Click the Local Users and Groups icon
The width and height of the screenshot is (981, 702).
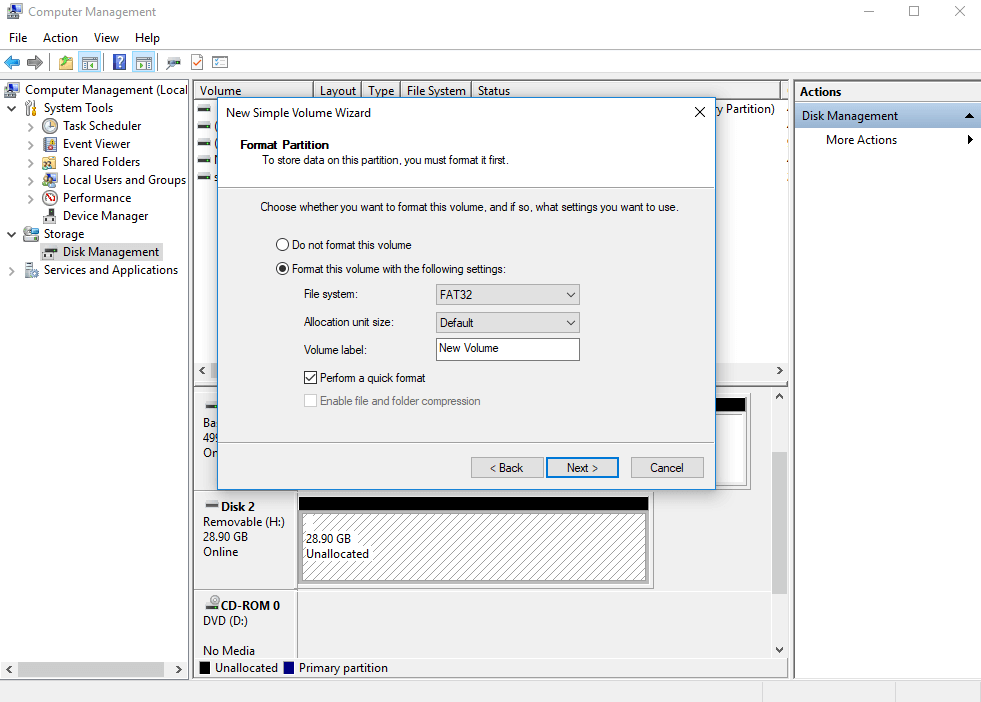(x=50, y=180)
